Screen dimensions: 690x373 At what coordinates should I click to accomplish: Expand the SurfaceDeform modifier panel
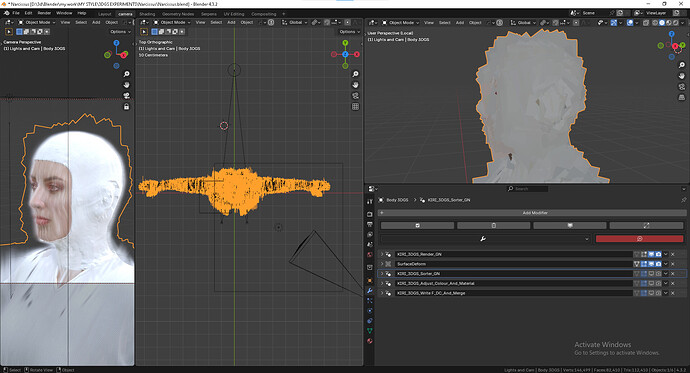click(382, 264)
